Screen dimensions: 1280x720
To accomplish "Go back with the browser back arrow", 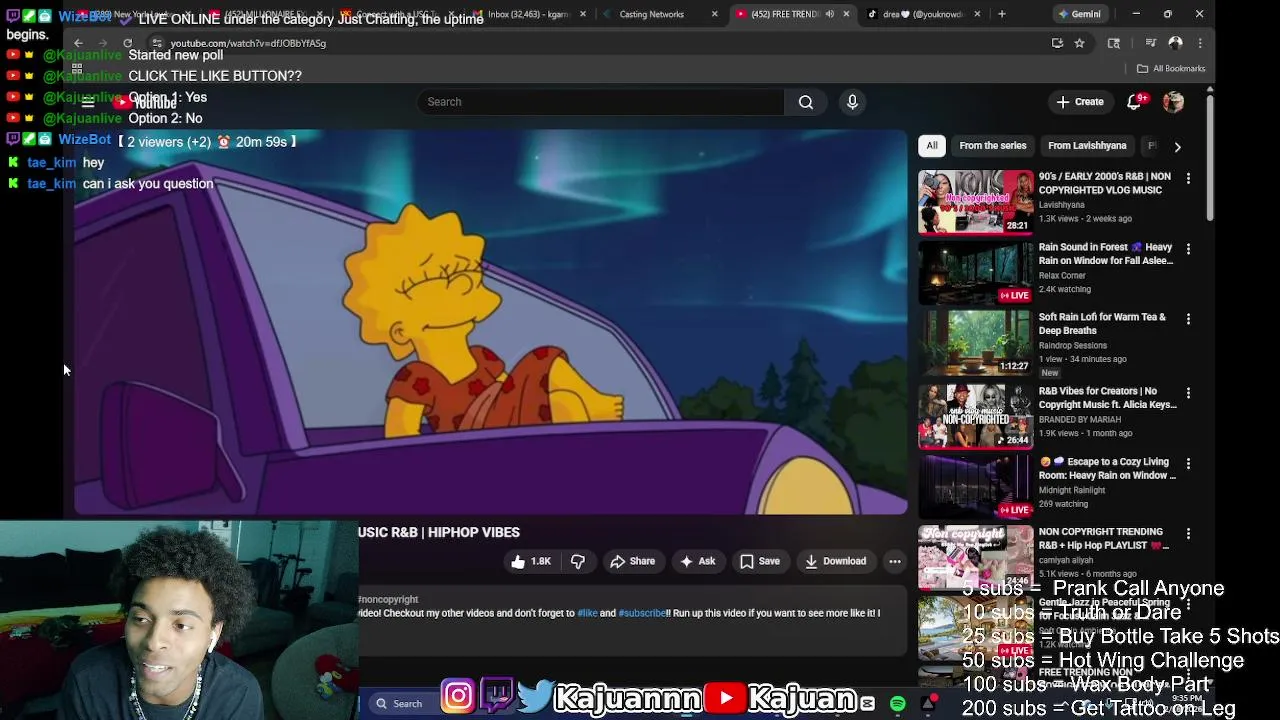I will 78,43.
